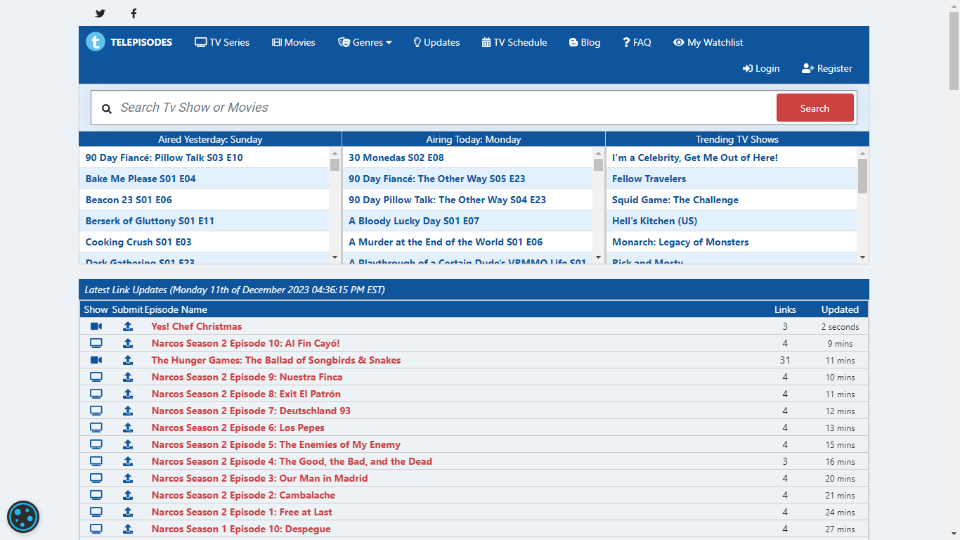The width and height of the screenshot is (960, 540).
Task: Click '2 seconds' updated time cell
Action: tap(840, 327)
